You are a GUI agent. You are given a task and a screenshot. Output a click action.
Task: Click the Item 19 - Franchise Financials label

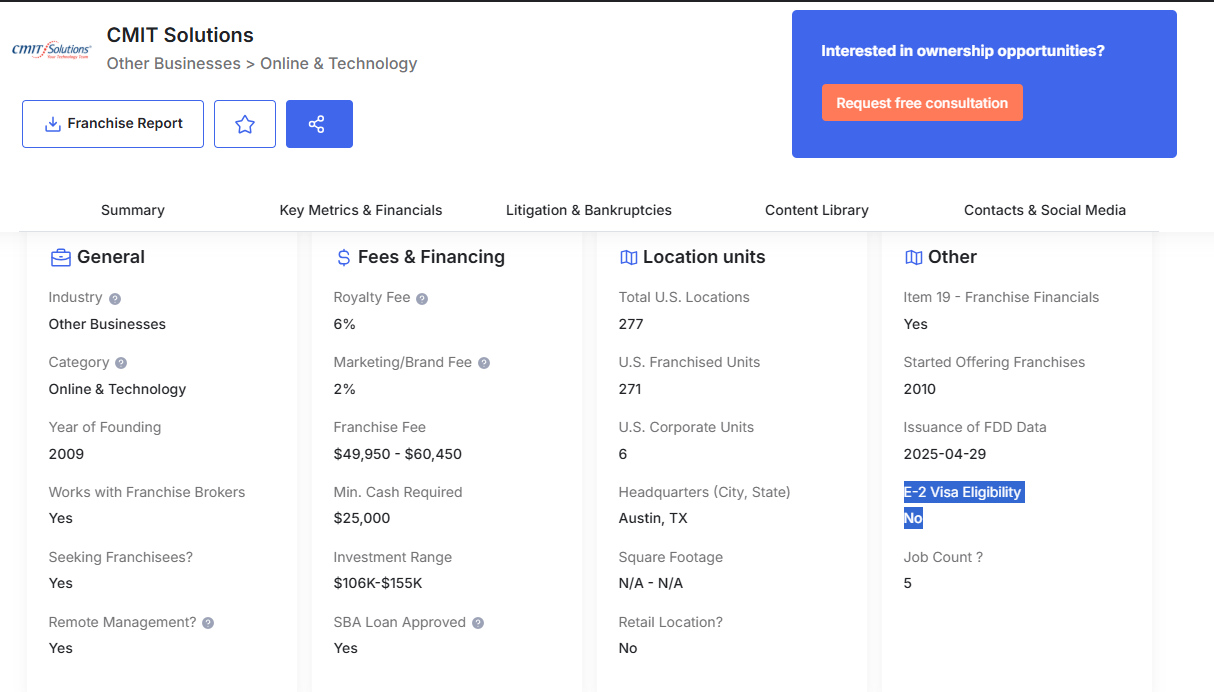coord(1001,297)
